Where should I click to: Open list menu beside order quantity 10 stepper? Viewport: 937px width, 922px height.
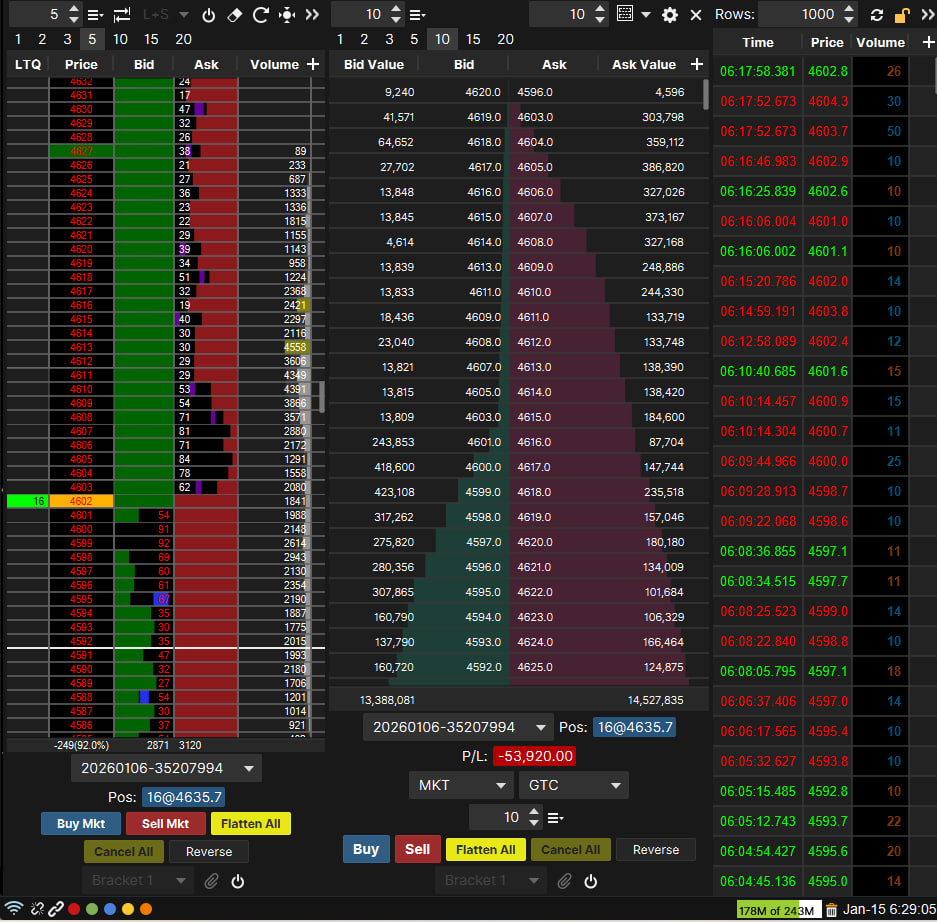point(555,817)
